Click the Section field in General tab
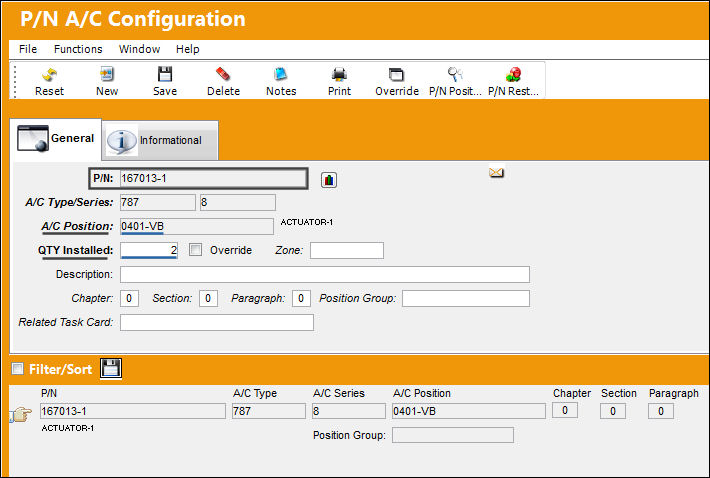 (208, 298)
